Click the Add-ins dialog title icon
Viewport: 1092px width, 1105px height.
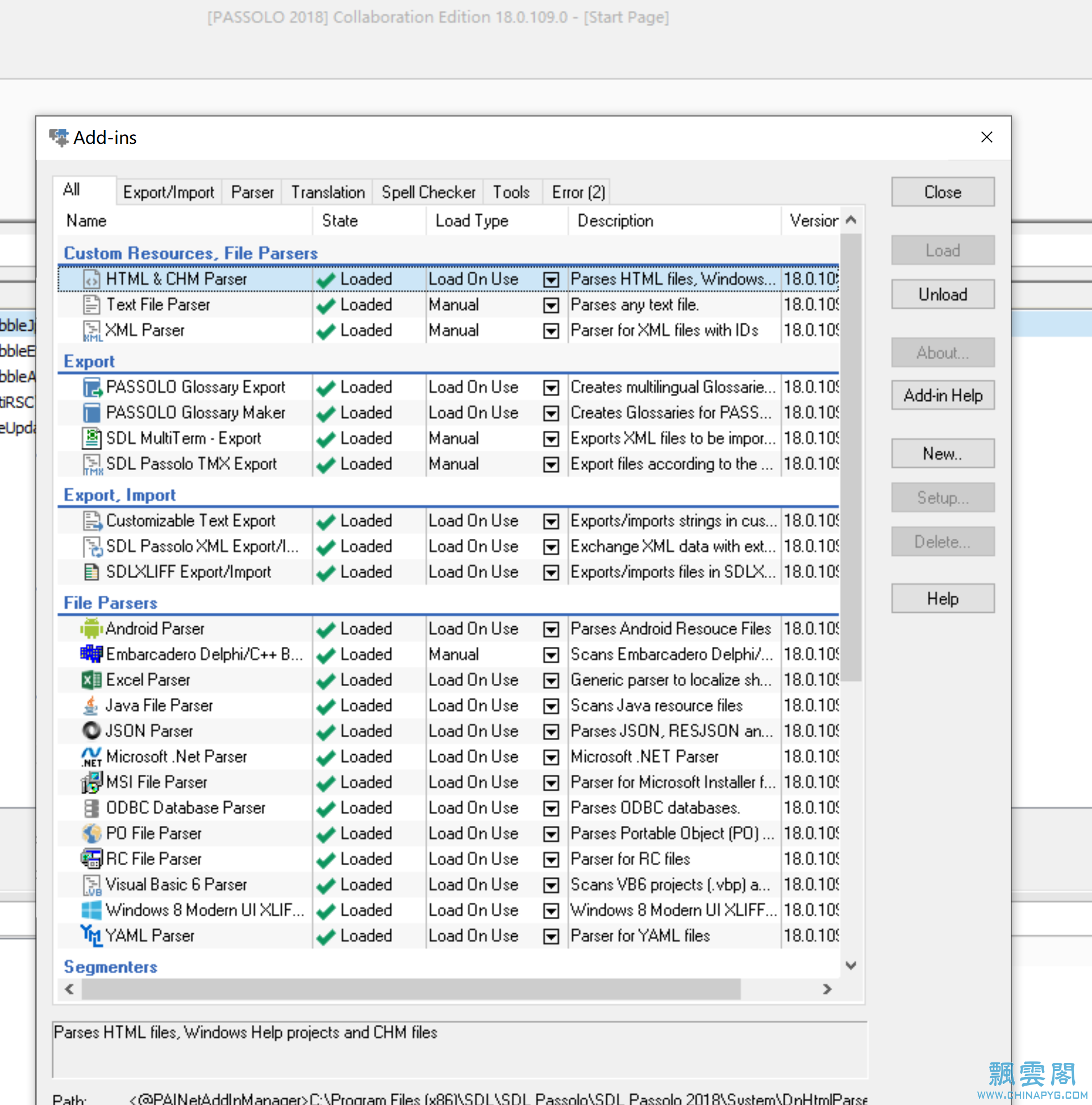59,138
